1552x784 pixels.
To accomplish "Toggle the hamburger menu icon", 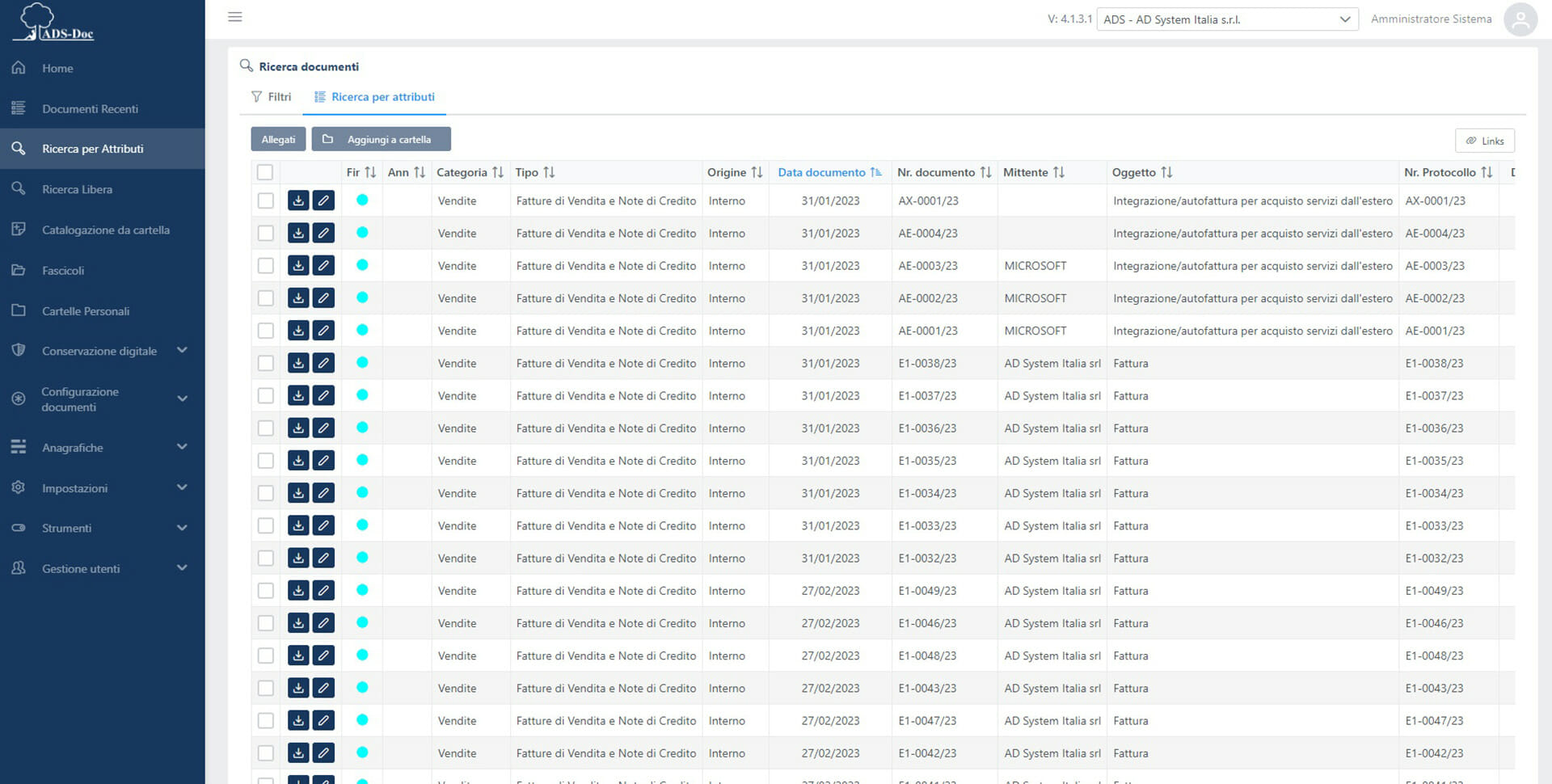I will coord(235,17).
